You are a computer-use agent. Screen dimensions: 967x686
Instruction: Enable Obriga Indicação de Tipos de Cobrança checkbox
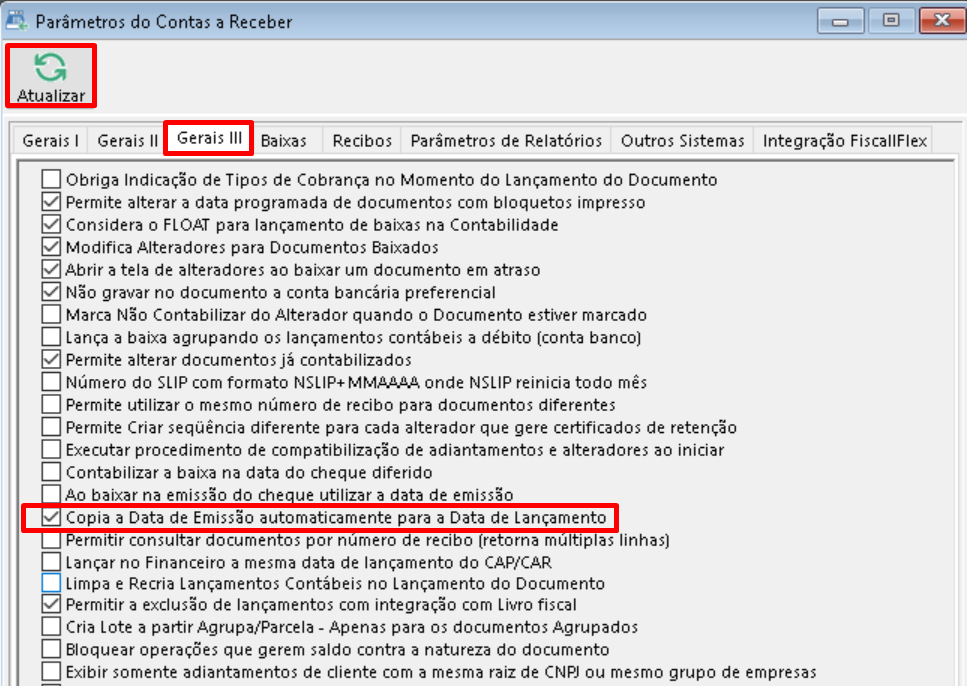51,180
